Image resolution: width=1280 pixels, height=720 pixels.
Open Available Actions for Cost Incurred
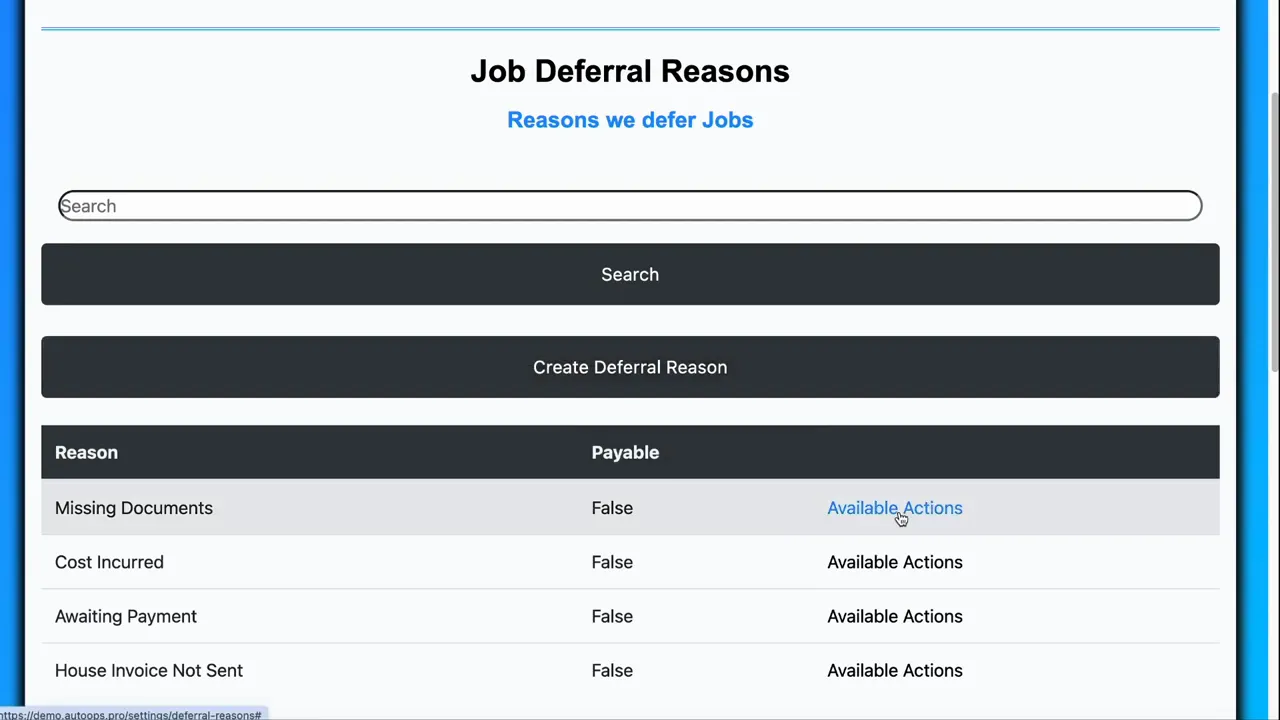[894, 562]
